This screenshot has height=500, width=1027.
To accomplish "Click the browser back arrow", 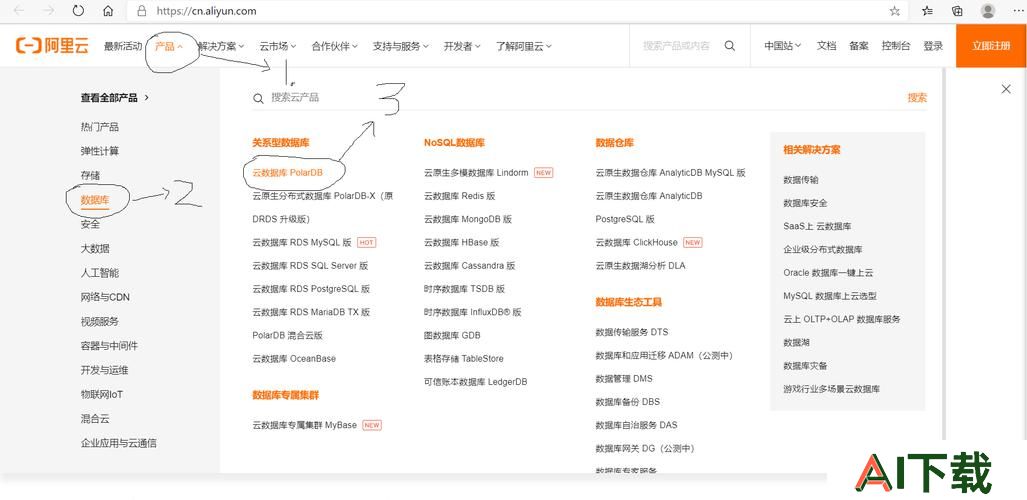I will click(18, 10).
